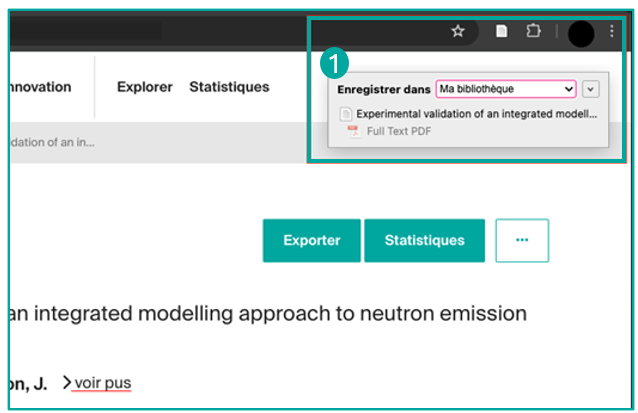Open the browser profile avatar
The height and width of the screenshot is (413, 638).
click(x=580, y=33)
